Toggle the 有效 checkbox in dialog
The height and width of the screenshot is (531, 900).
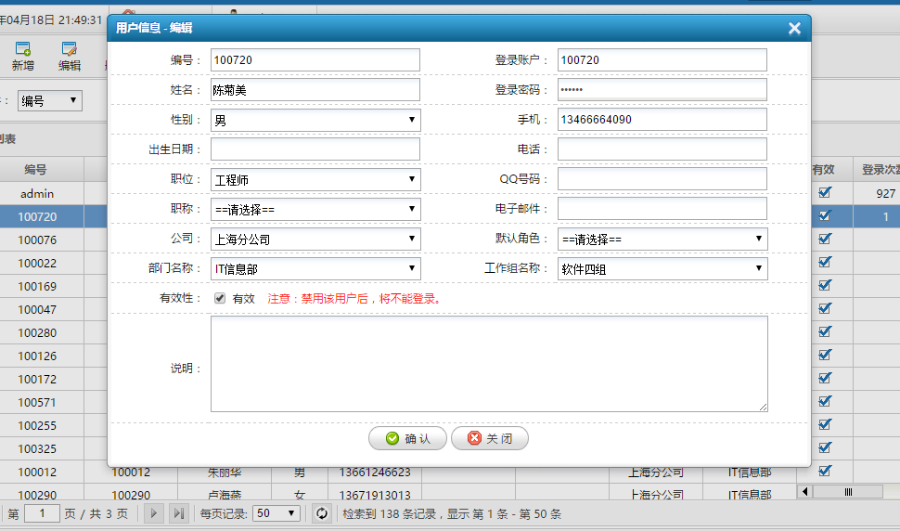[220, 298]
